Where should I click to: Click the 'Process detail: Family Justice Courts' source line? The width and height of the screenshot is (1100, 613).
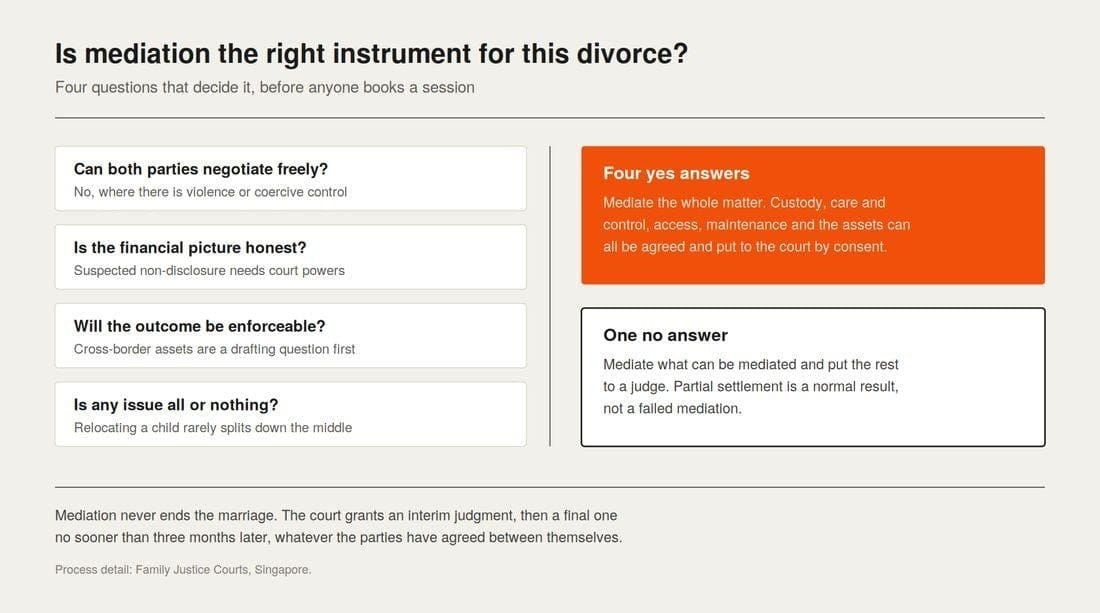(182, 570)
